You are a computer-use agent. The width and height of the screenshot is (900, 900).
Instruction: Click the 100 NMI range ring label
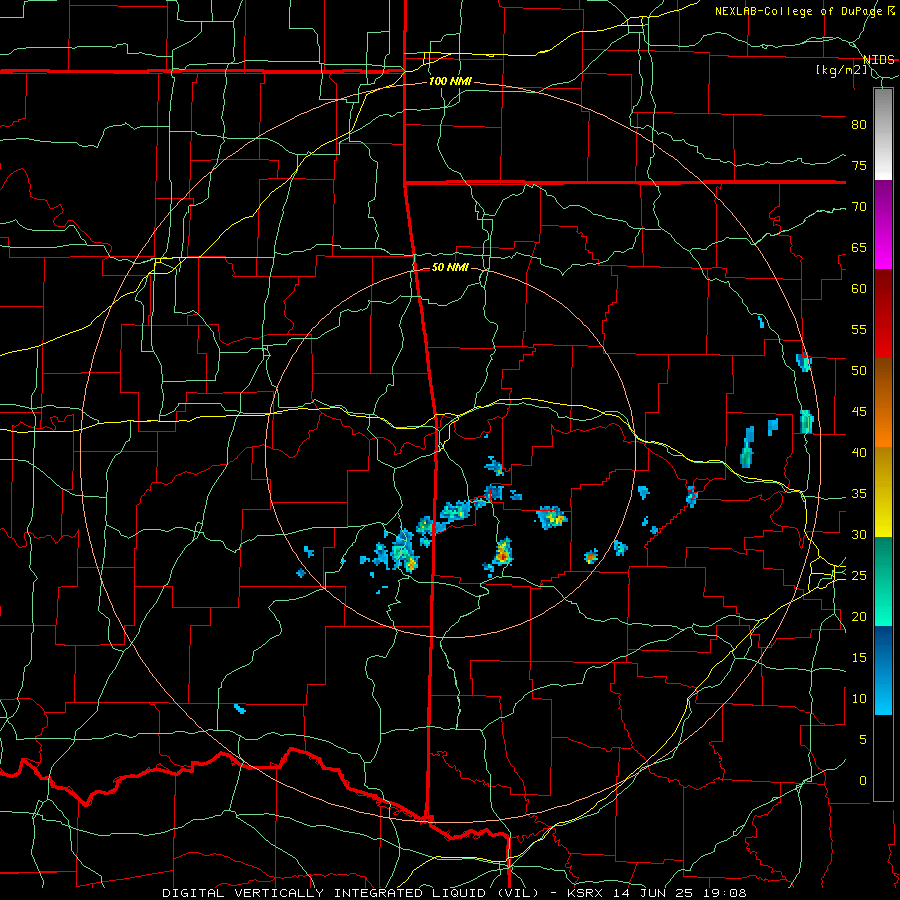click(x=450, y=82)
